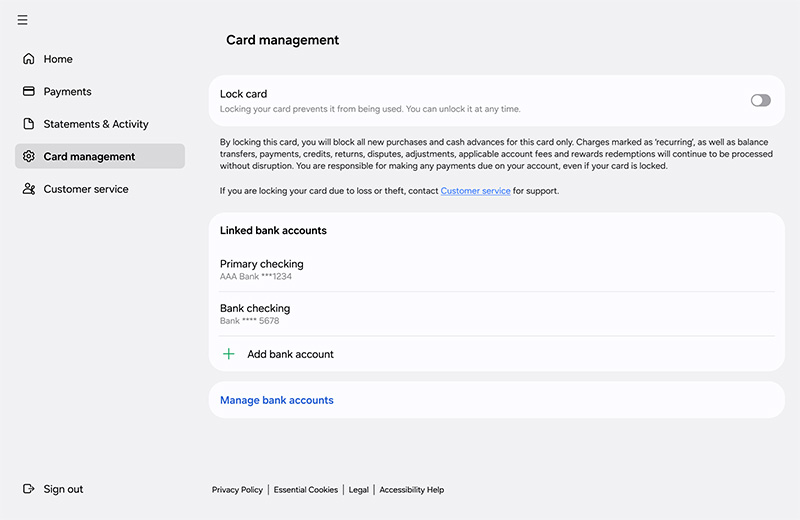Select Card management sidebar item
Screen dimensions: 800x520
100,156
